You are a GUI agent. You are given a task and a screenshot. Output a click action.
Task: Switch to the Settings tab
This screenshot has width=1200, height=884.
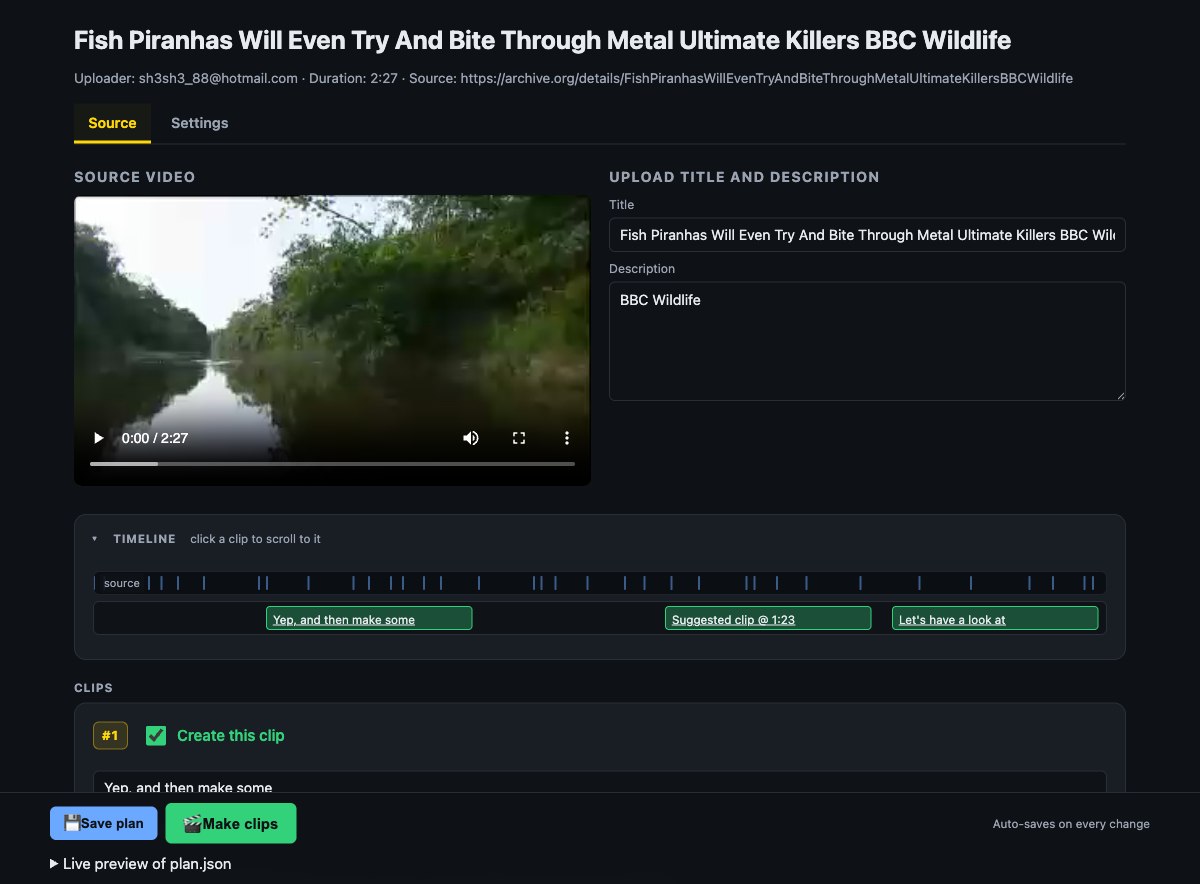tap(200, 123)
